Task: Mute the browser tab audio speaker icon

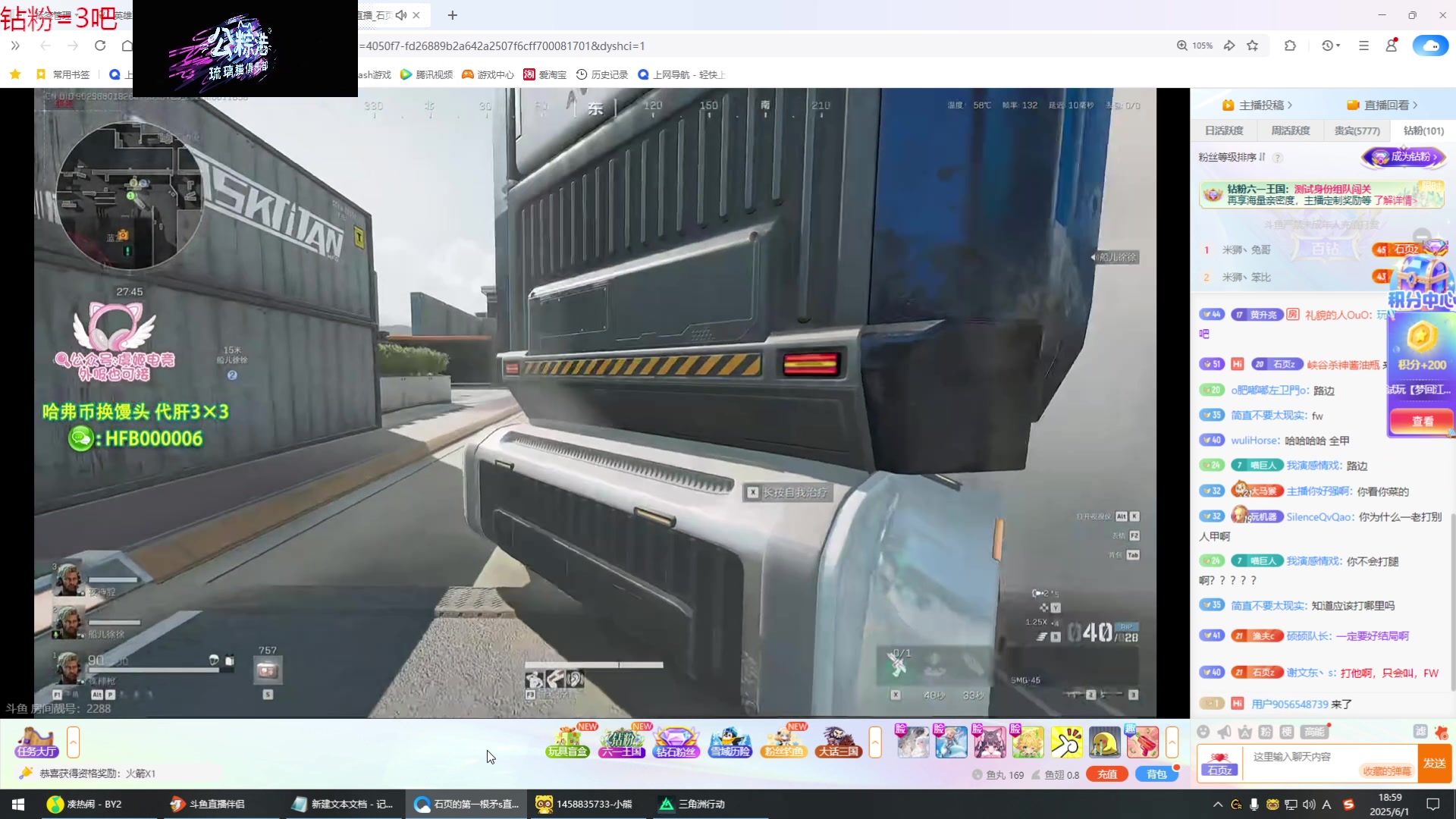Action: point(400,15)
